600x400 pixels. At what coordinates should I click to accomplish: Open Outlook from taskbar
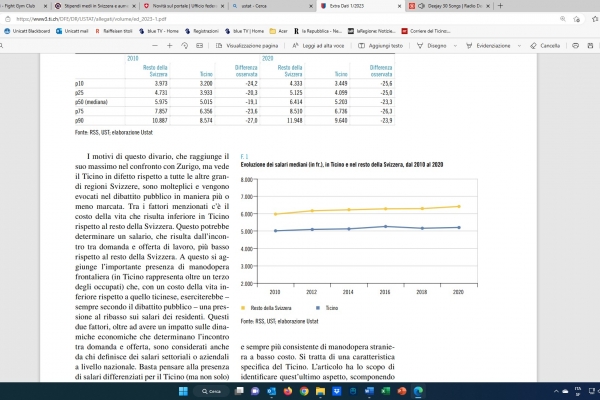[272, 391]
